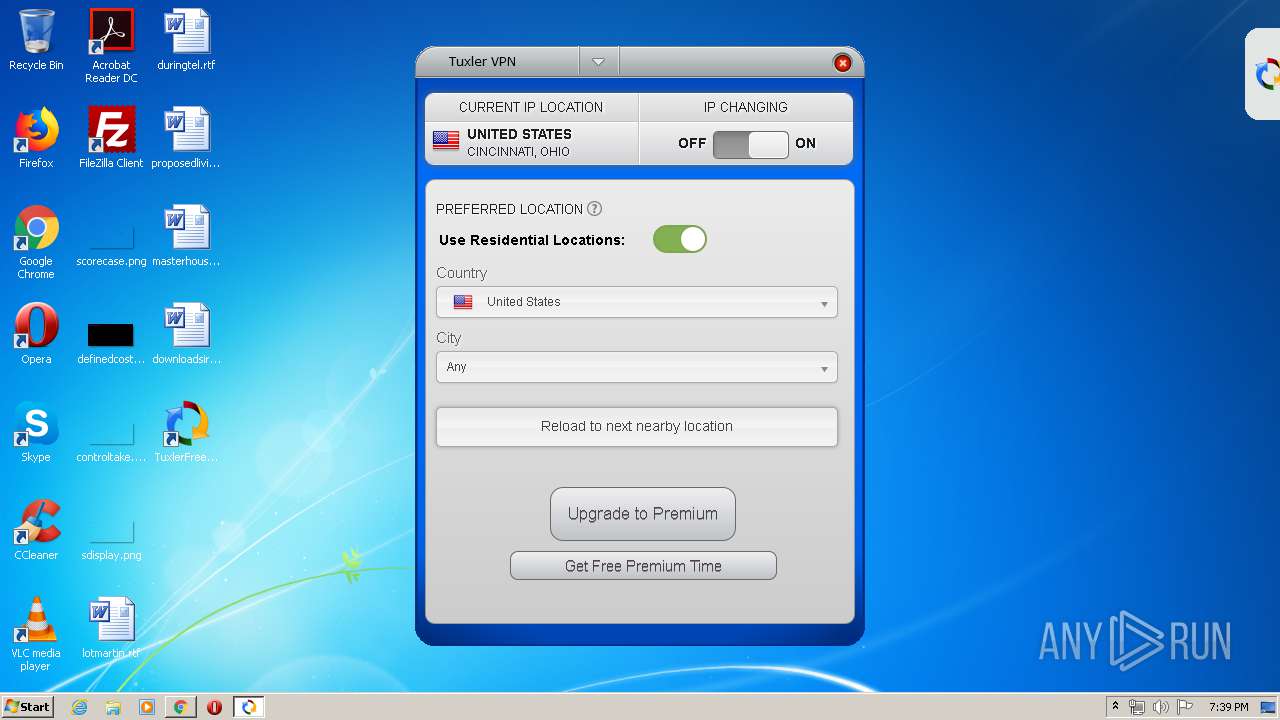
Task: Open Internet Explorer from taskbar
Action: coord(80,707)
